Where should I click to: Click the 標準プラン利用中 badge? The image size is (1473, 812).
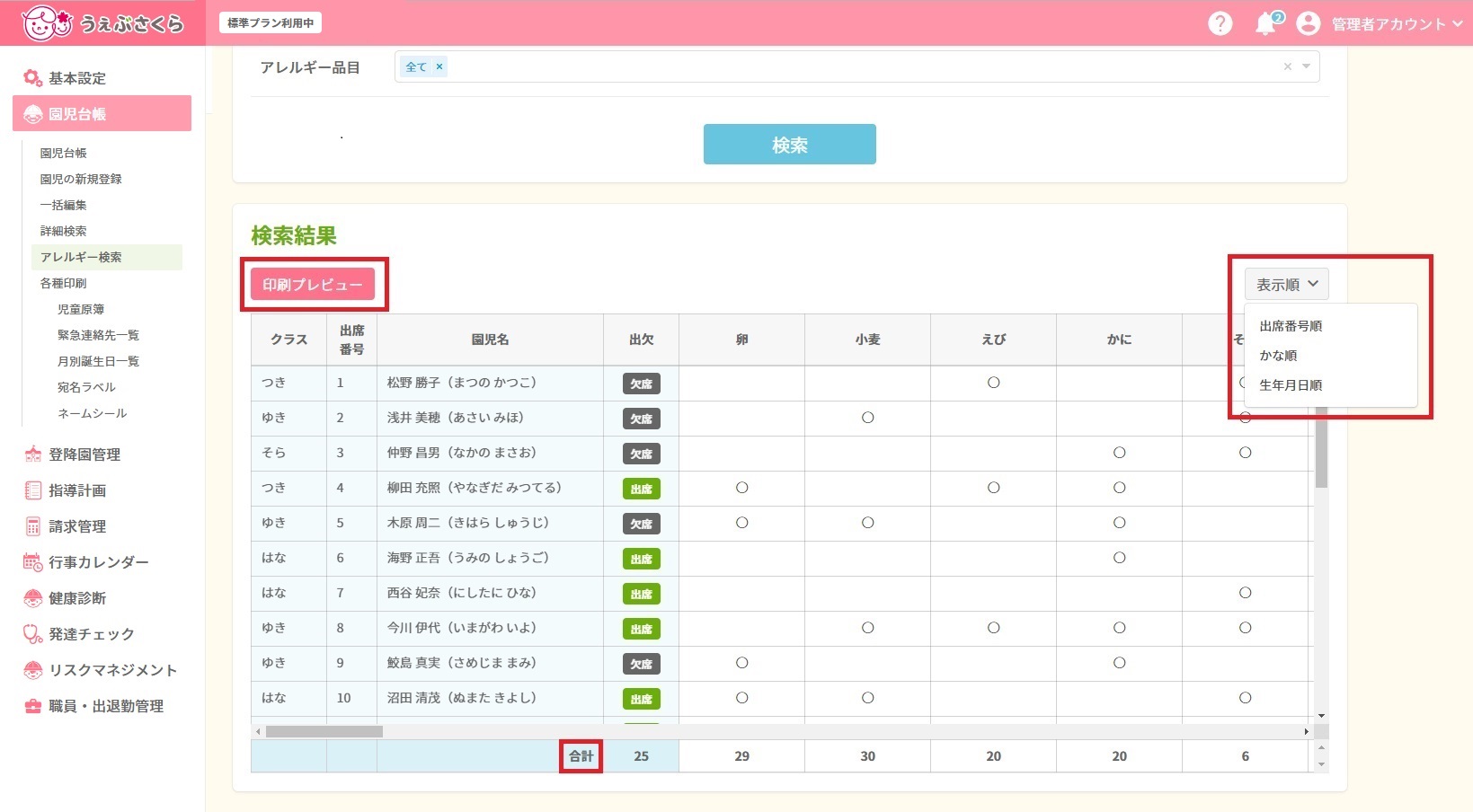pyautogui.click(x=271, y=22)
